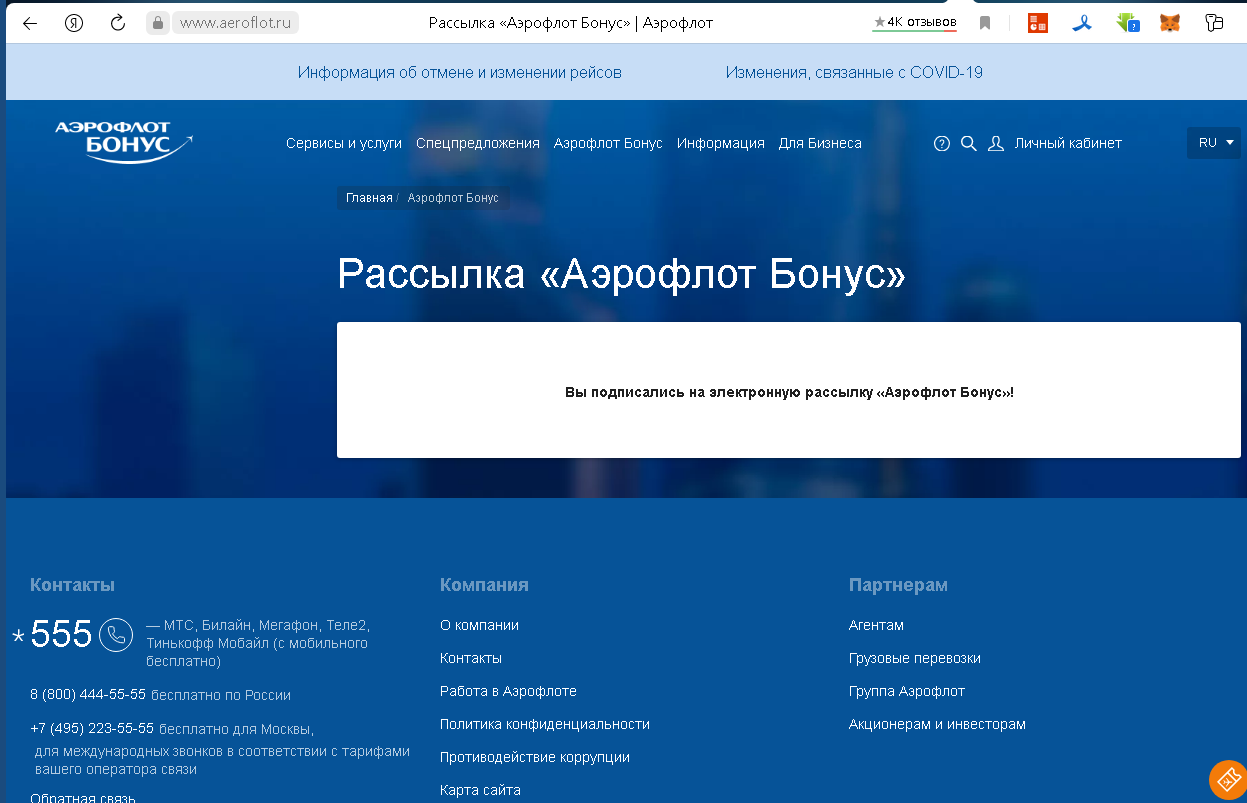Open the MetaMask fox extension
1247x803 pixels.
(1170, 23)
